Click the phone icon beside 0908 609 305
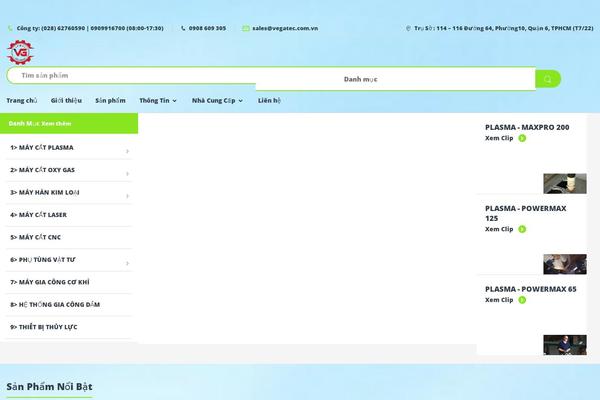The height and width of the screenshot is (400, 600). 183,28
